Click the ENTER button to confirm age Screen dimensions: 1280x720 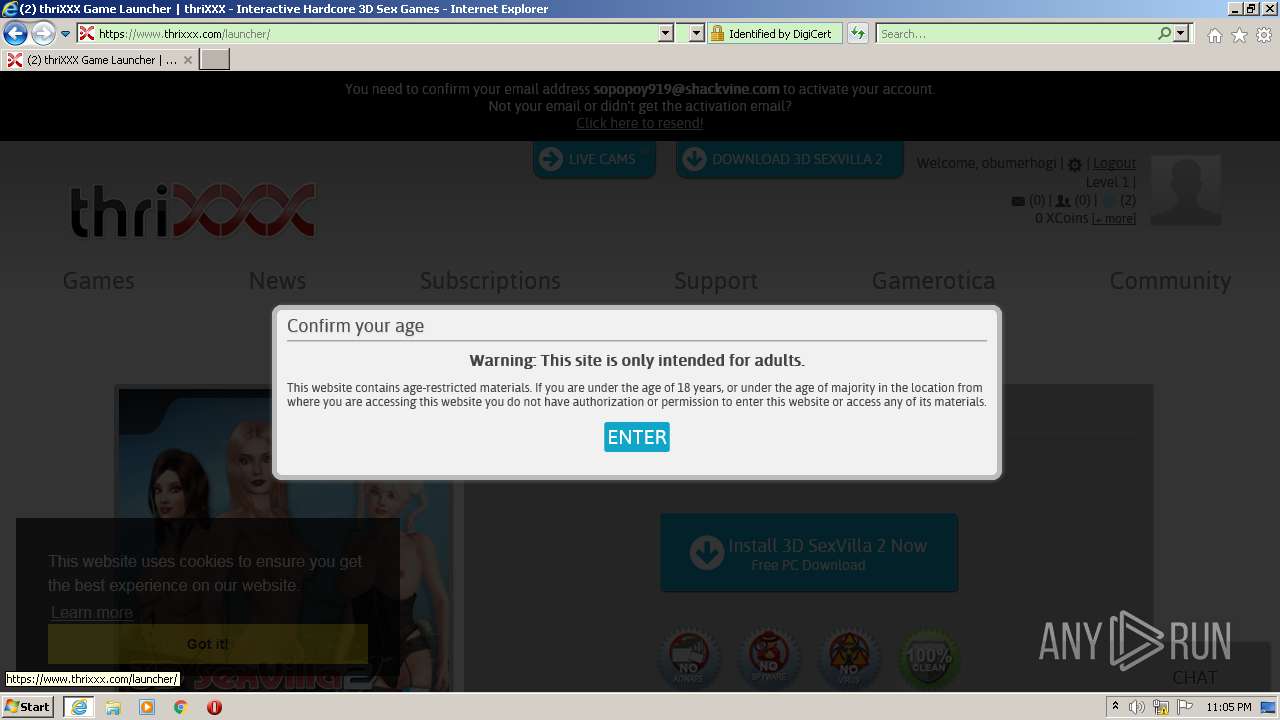click(637, 437)
